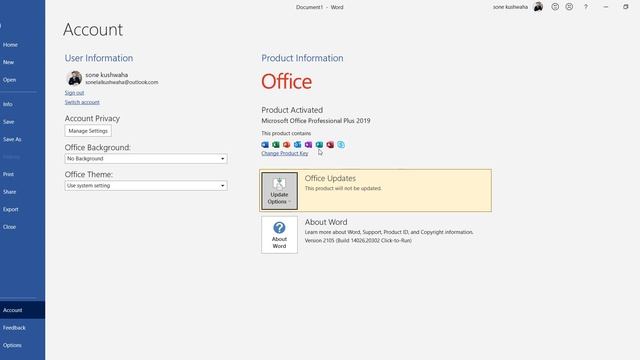The image size is (640, 360).
Task: Open the Share page in the sidebar
Action: (x=22, y=192)
